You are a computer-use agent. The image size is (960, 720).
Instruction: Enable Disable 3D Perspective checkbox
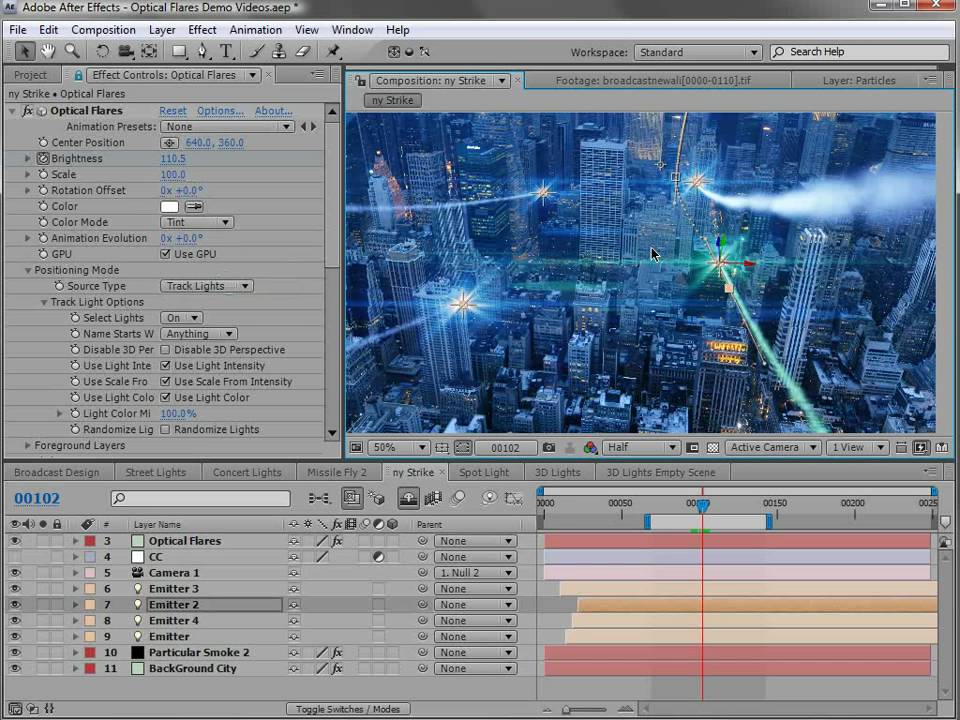click(x=165, y=350)
